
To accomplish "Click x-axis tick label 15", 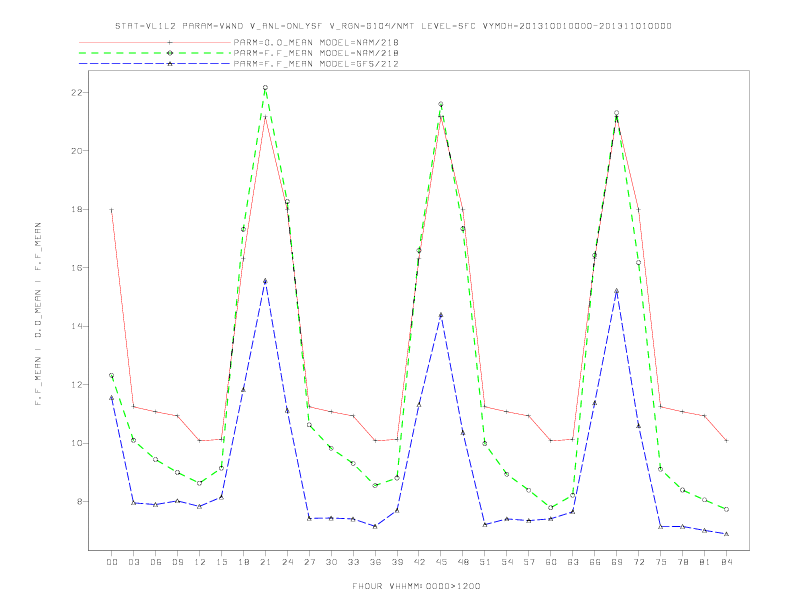I will tap(221, 562).
